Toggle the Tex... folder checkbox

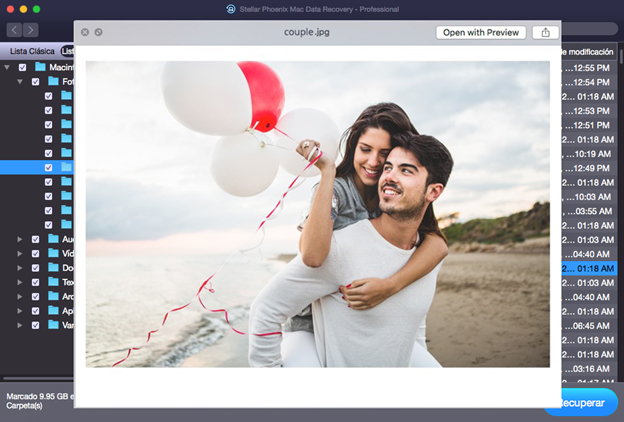point(35,282)
